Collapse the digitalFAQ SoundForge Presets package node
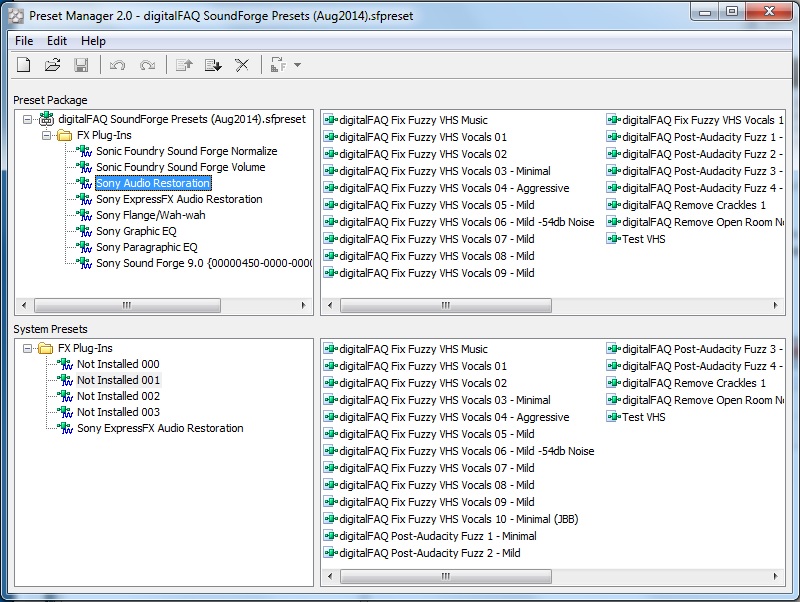Viewport: 800px width, 602px height. [x=28, y=119]
